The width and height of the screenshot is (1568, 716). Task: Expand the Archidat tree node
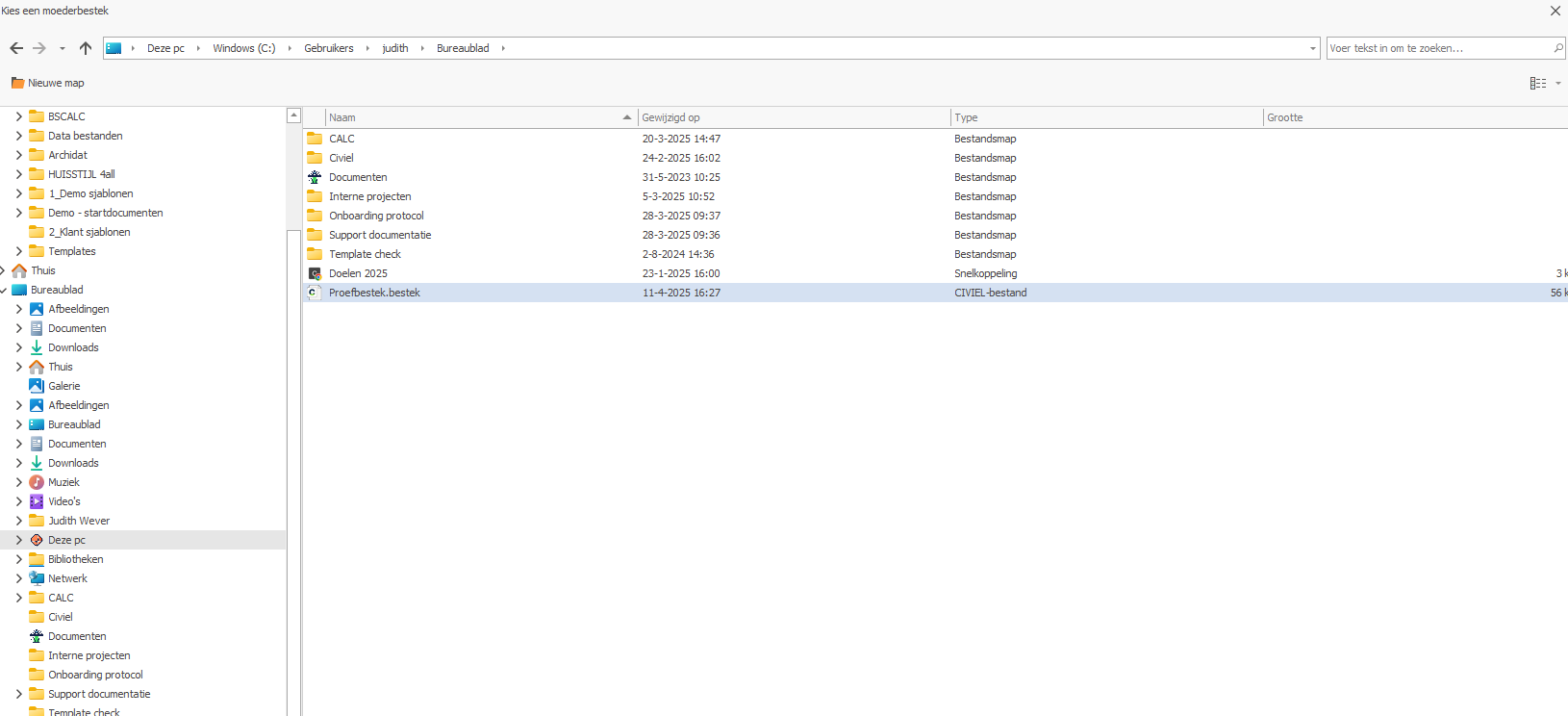(18, 155)
